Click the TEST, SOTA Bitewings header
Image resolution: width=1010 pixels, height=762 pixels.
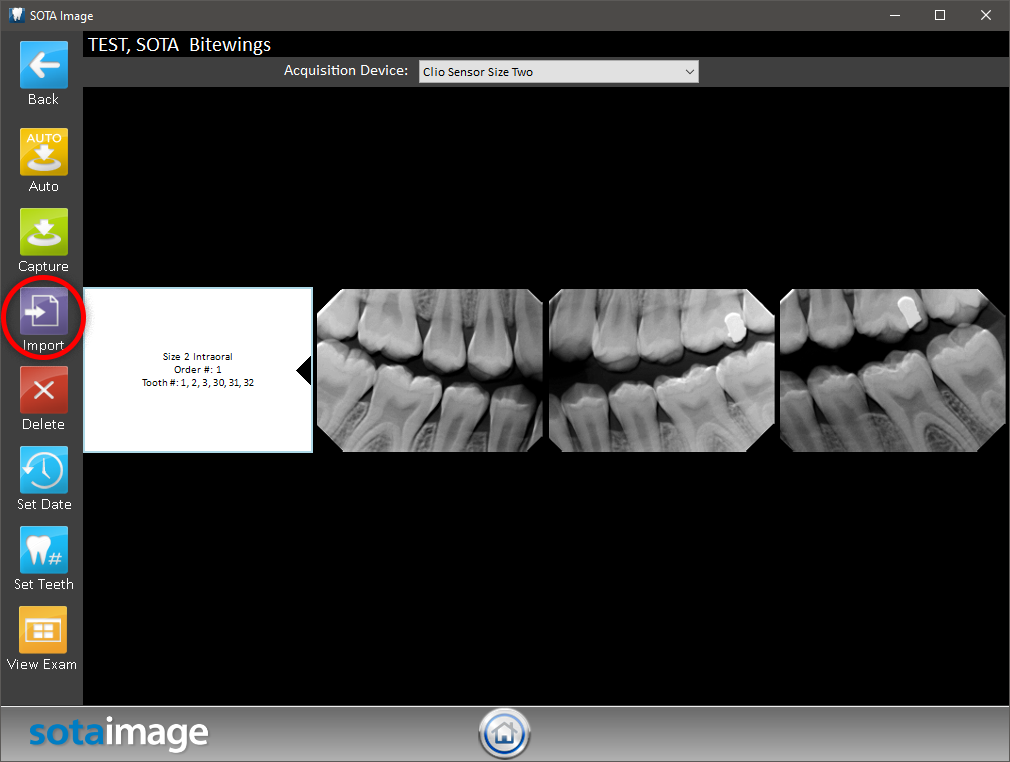(180, 45)
